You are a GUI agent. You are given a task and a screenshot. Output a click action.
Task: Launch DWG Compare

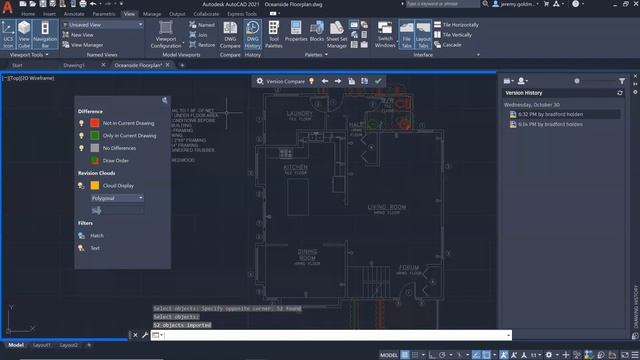tap(230, 34)
